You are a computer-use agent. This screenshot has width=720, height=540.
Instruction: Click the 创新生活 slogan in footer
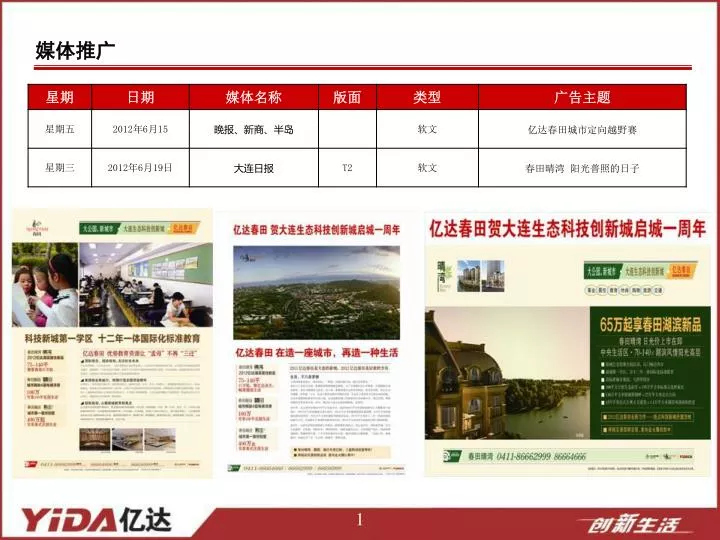634,524
